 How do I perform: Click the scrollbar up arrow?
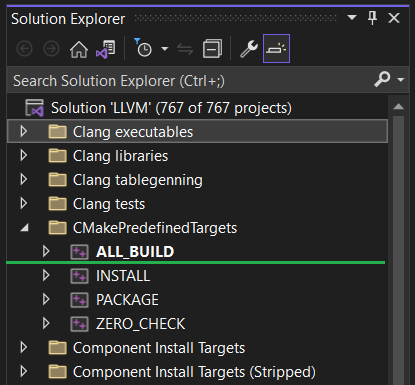click(399, 107)
